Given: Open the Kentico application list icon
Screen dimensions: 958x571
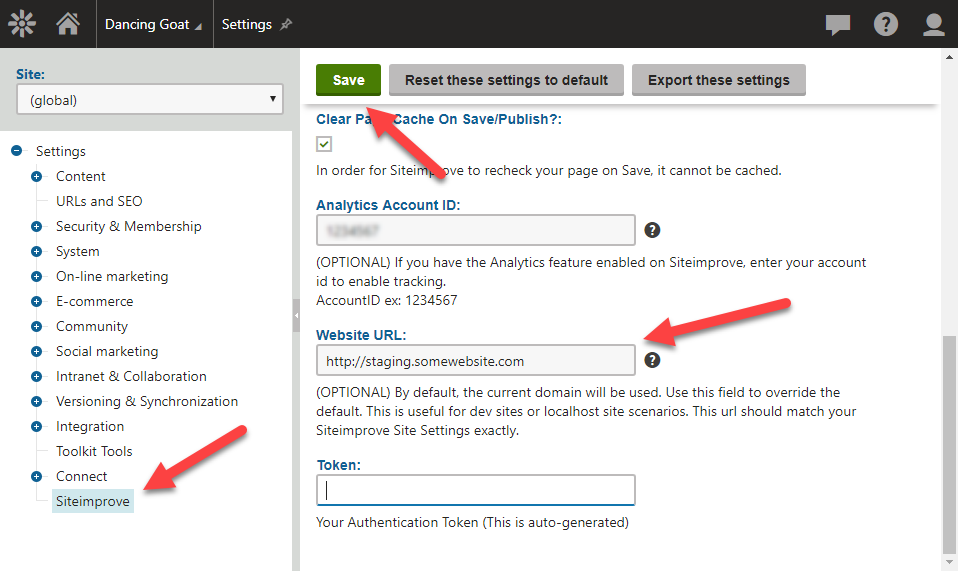Looking at the screenshot, I should (21, 24).
